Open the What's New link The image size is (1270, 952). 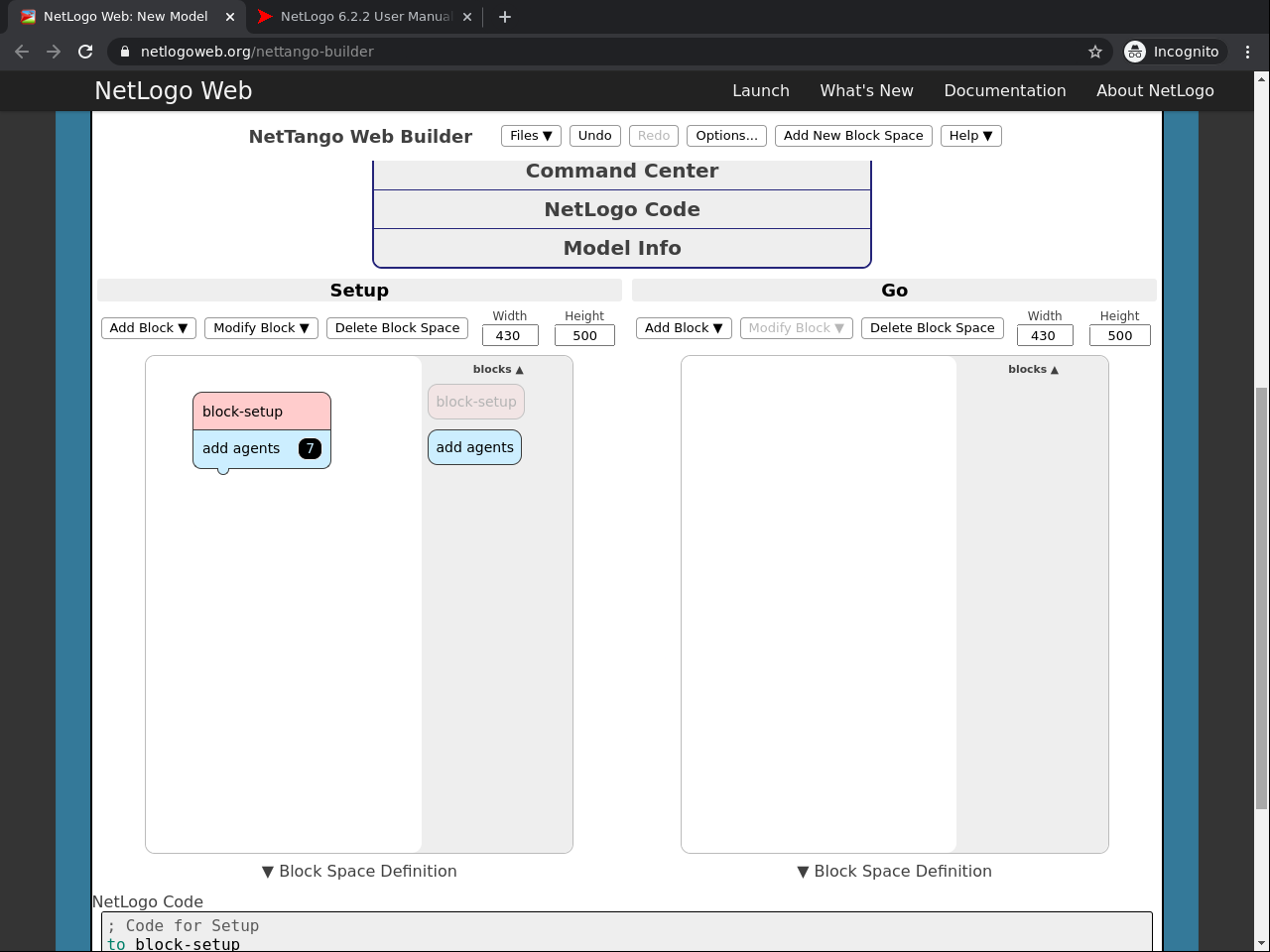coord(867,90)
